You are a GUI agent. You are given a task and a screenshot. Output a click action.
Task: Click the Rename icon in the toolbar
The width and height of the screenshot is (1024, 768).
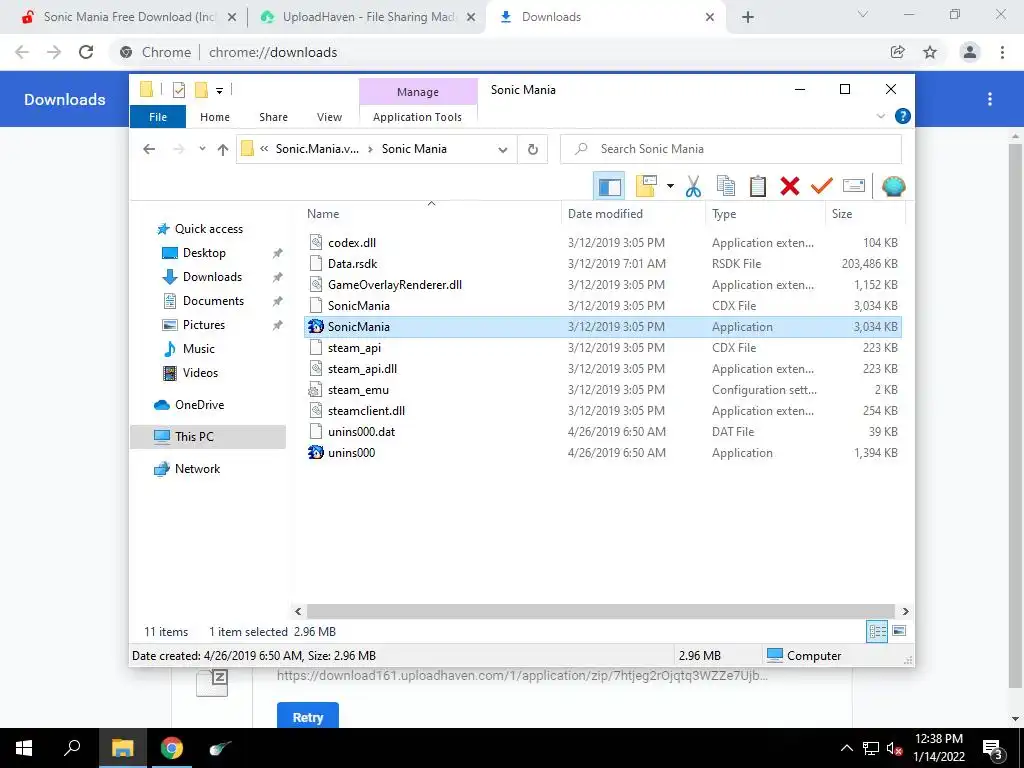pyautogui.click(x=854, y=186)
